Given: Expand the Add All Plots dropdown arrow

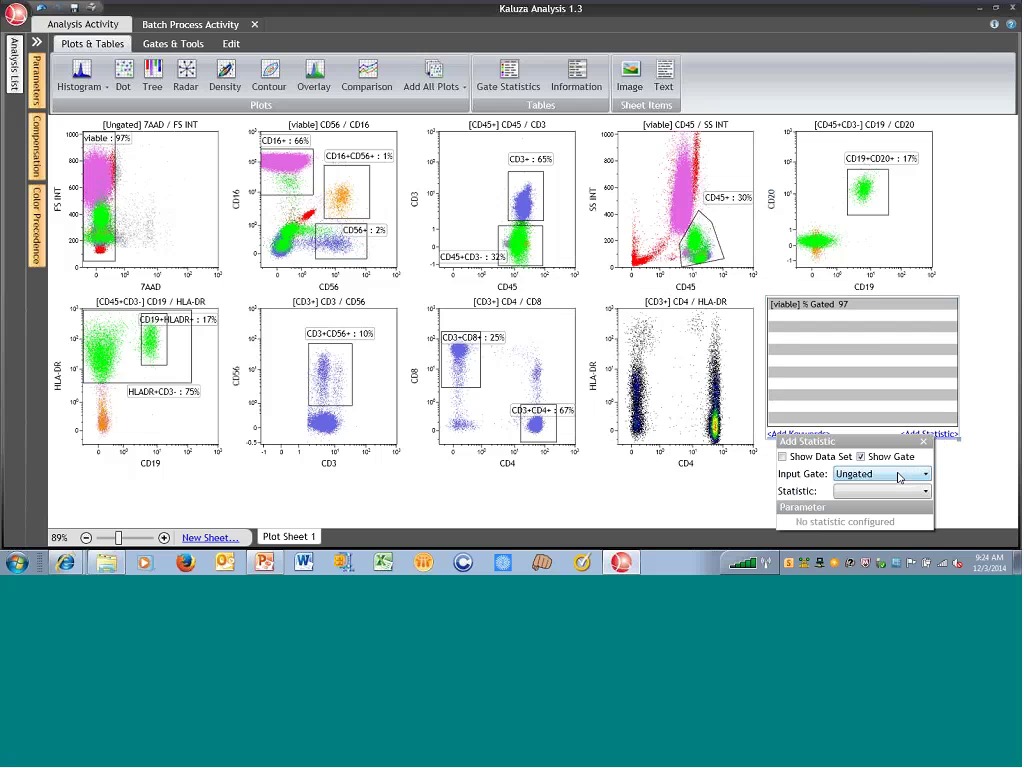Looking at the screenshot, I should pyautogui.click(x=465, y=88).
